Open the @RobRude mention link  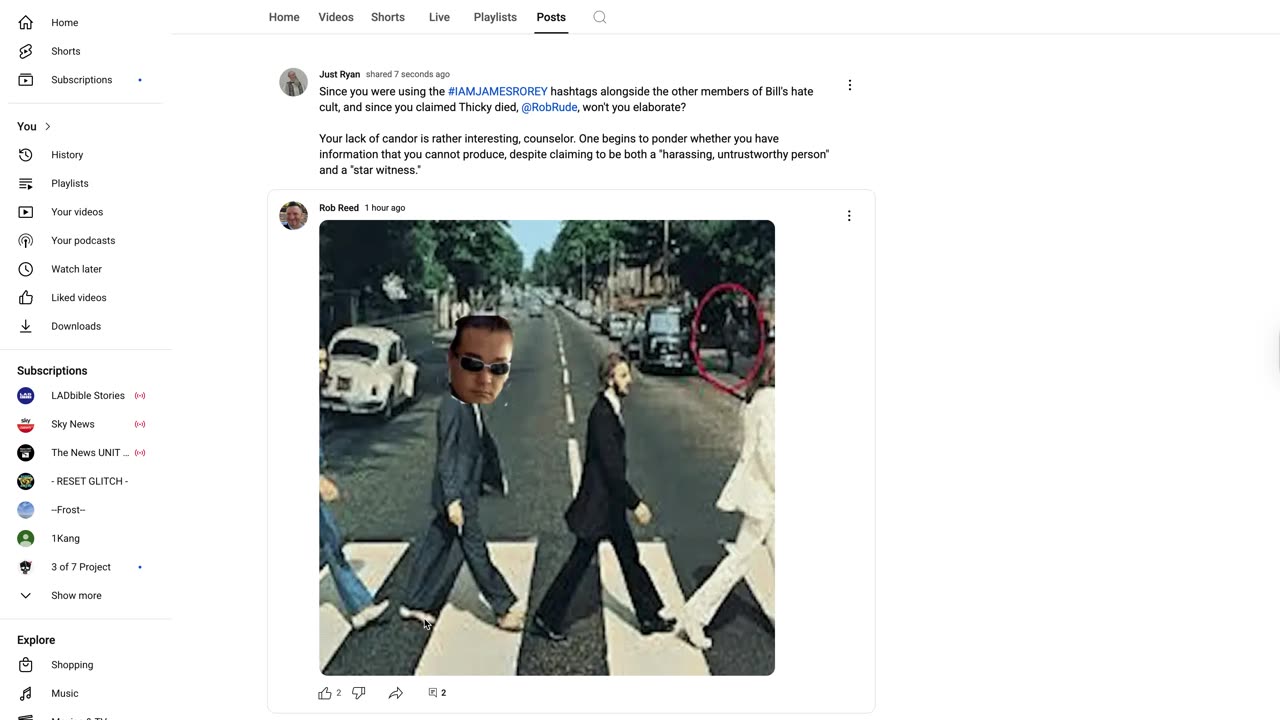tap(549, 108)
